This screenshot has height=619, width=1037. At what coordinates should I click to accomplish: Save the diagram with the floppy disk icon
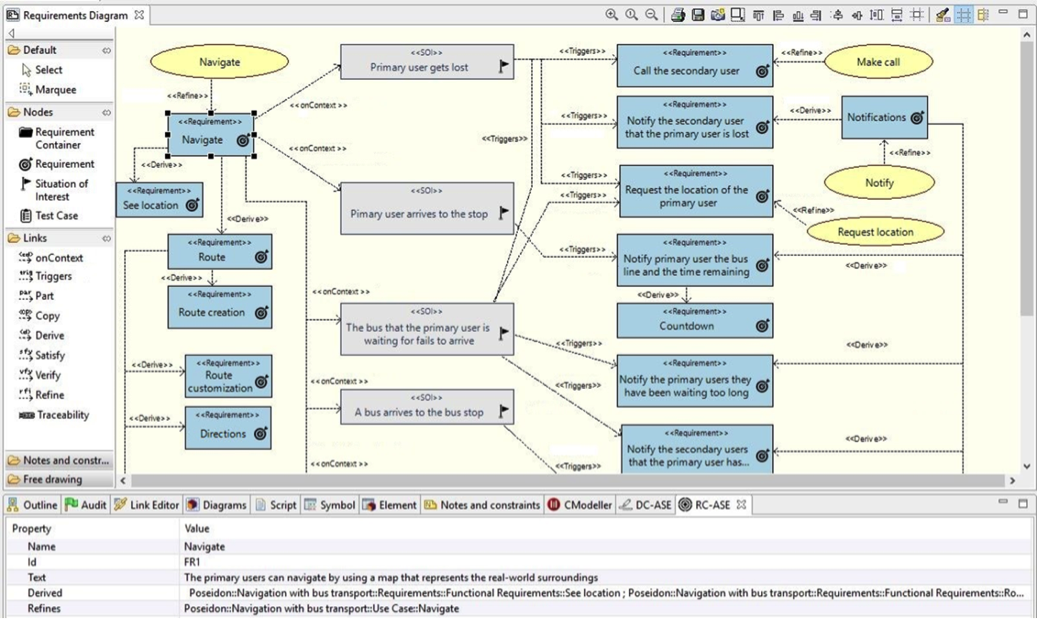[698, 15]
